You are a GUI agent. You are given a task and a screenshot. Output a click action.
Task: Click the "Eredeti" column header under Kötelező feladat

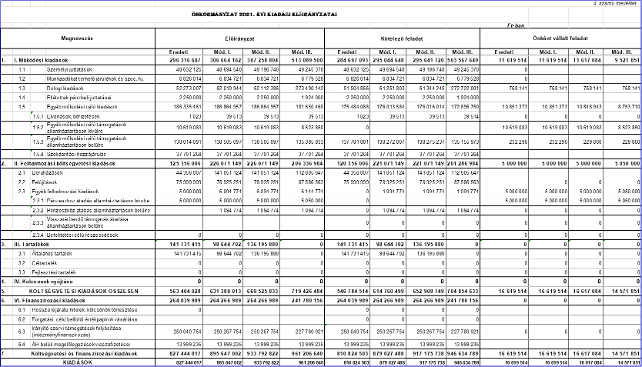pos(347,52)
